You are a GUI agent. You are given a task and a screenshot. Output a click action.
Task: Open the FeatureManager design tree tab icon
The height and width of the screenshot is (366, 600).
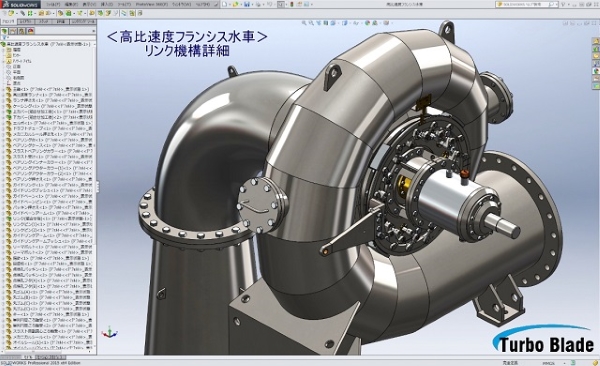click(x=5, y=31)
